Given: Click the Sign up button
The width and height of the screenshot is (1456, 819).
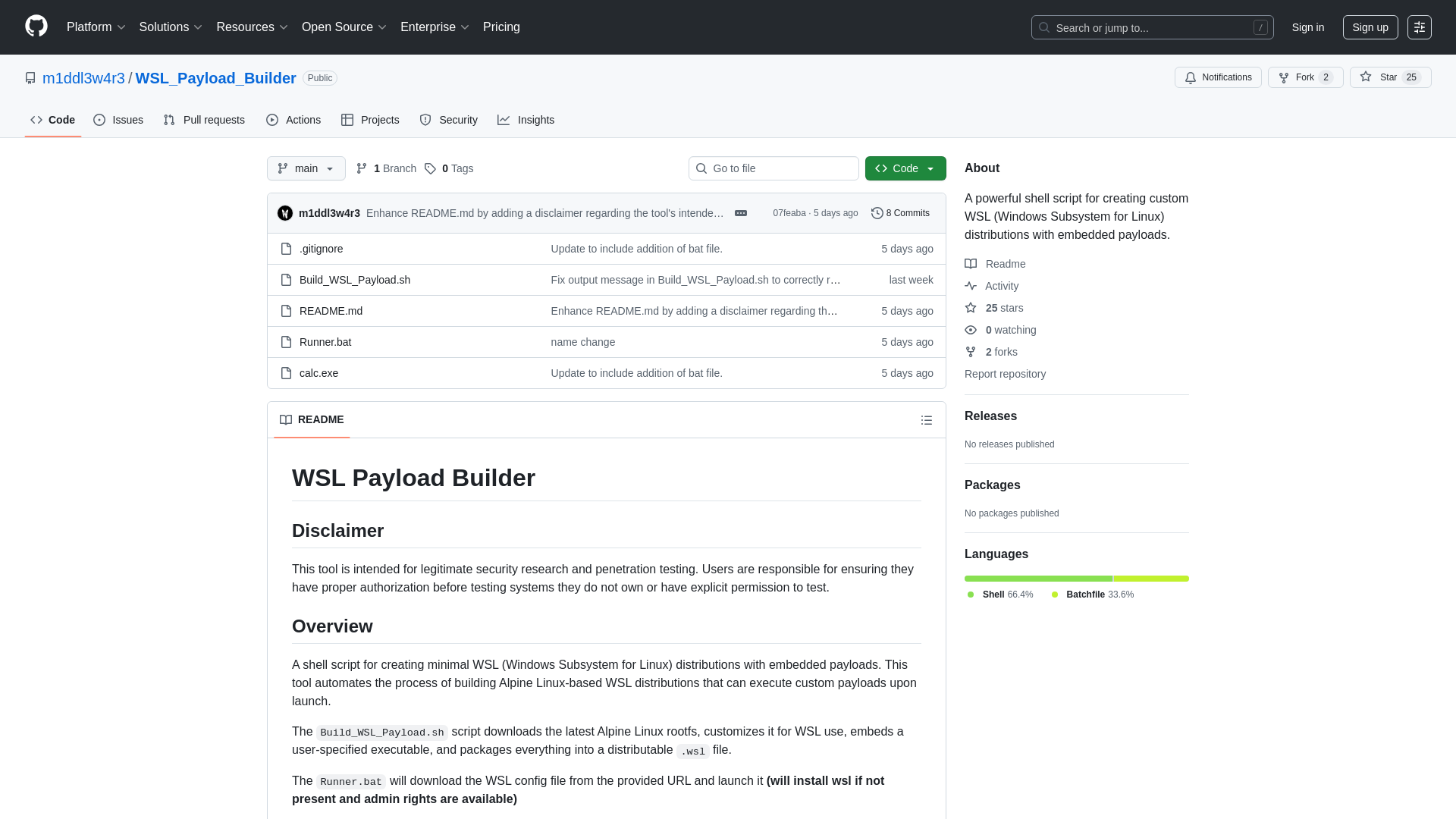Looking at the screenshot, I should point(1370,27).
